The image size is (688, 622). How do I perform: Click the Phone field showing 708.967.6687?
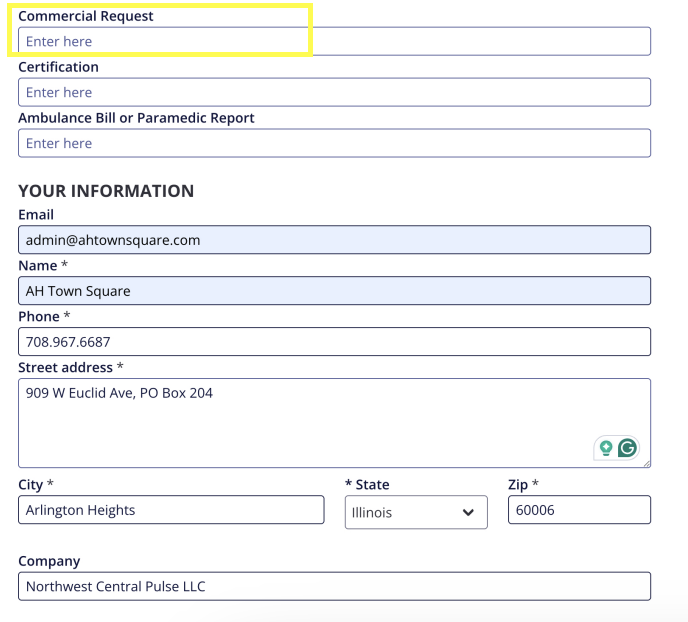point(334,342)
